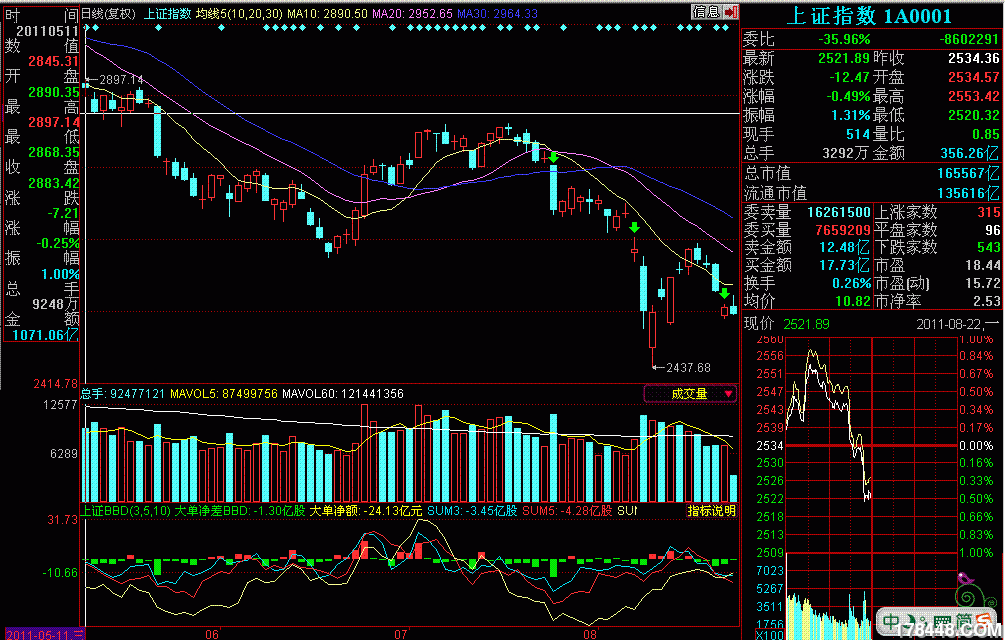Click the 委卖量 value 16261500
Viewport: 1005px width, 640px height.
pyautogui.click(x=838, y=212)
